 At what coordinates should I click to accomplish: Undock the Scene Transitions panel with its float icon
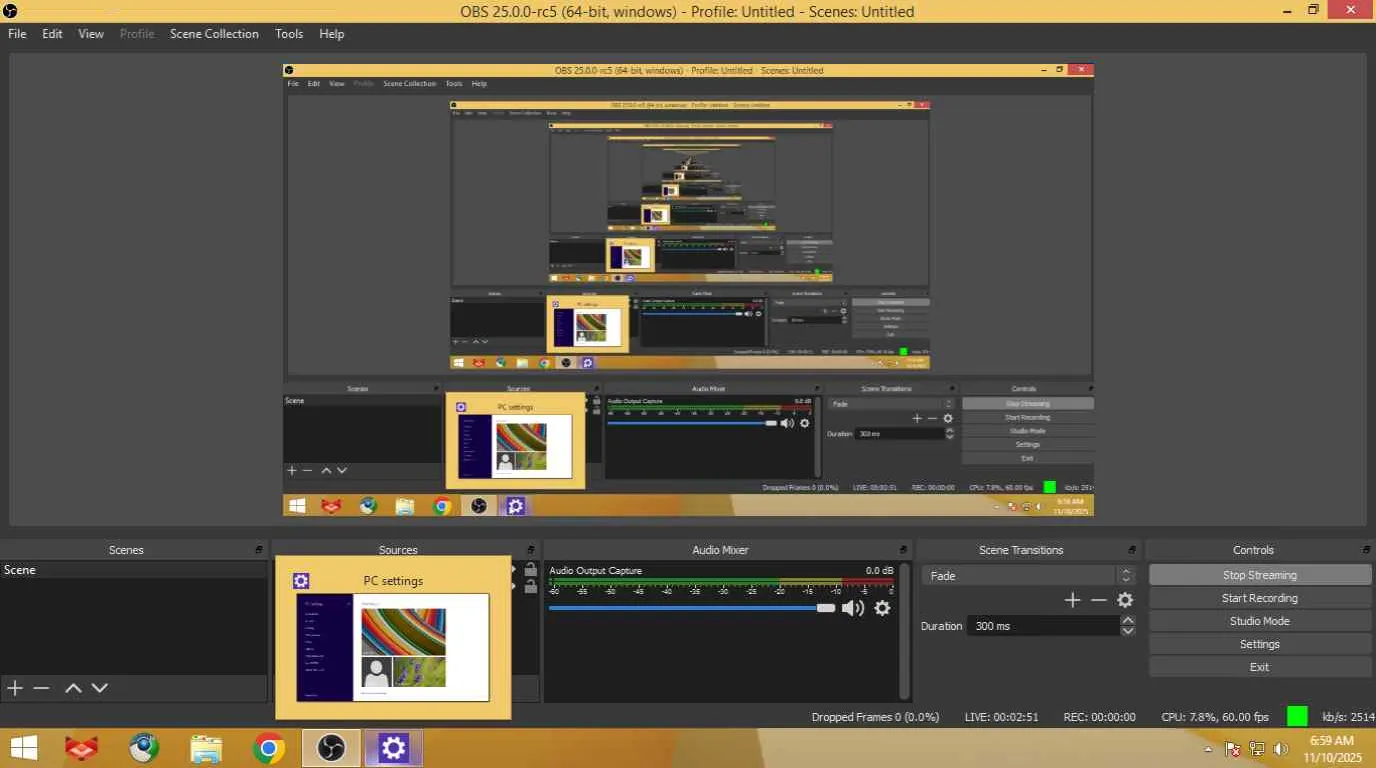tap(1133, 550)
